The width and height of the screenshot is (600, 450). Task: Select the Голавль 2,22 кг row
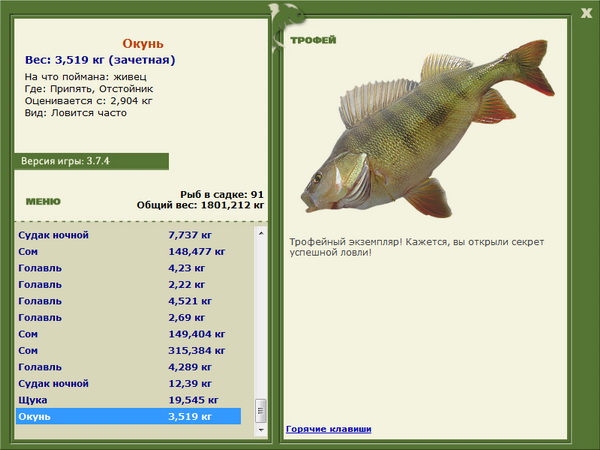129,284
